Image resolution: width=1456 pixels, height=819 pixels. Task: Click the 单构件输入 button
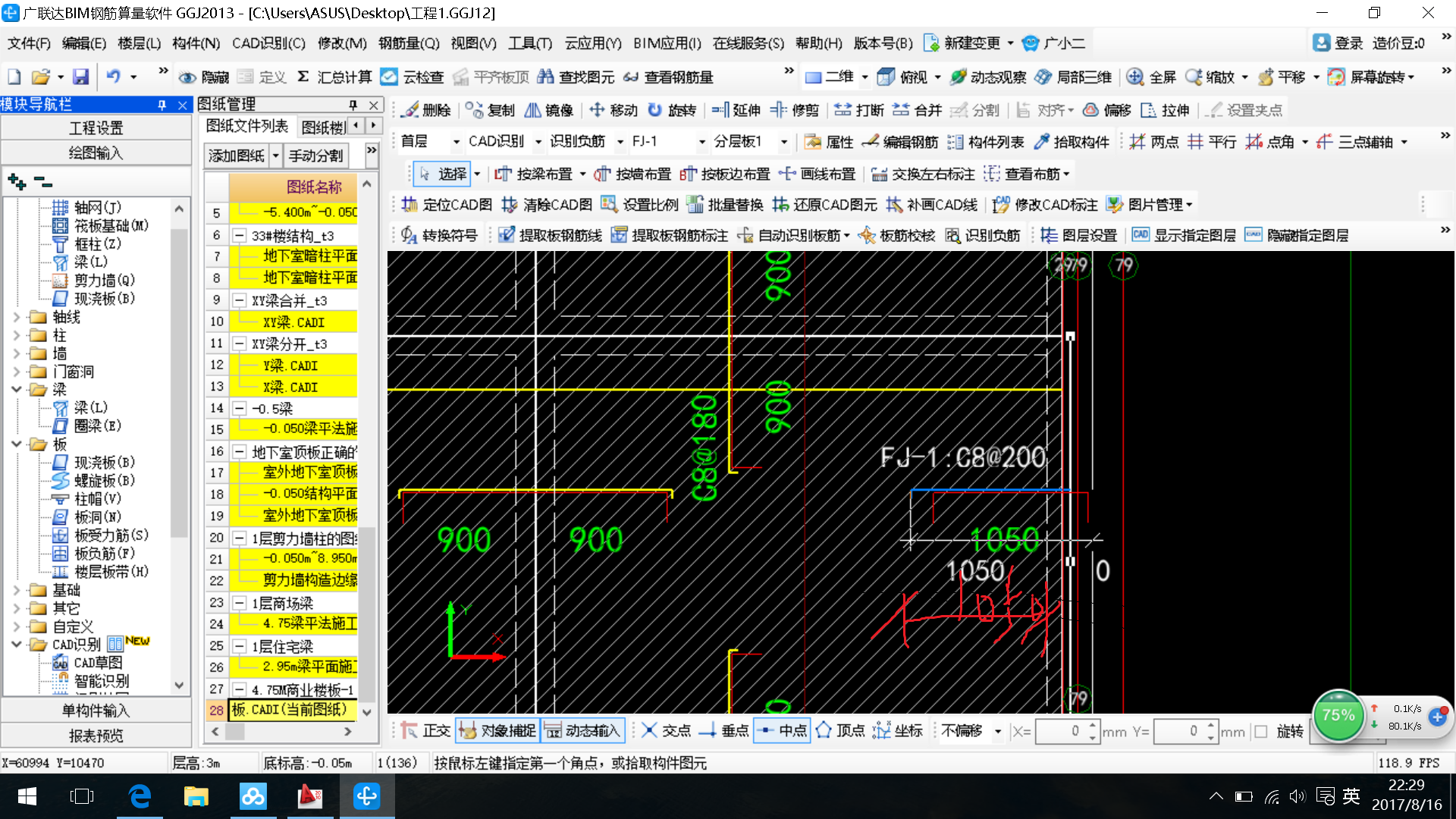coord(96,711)
